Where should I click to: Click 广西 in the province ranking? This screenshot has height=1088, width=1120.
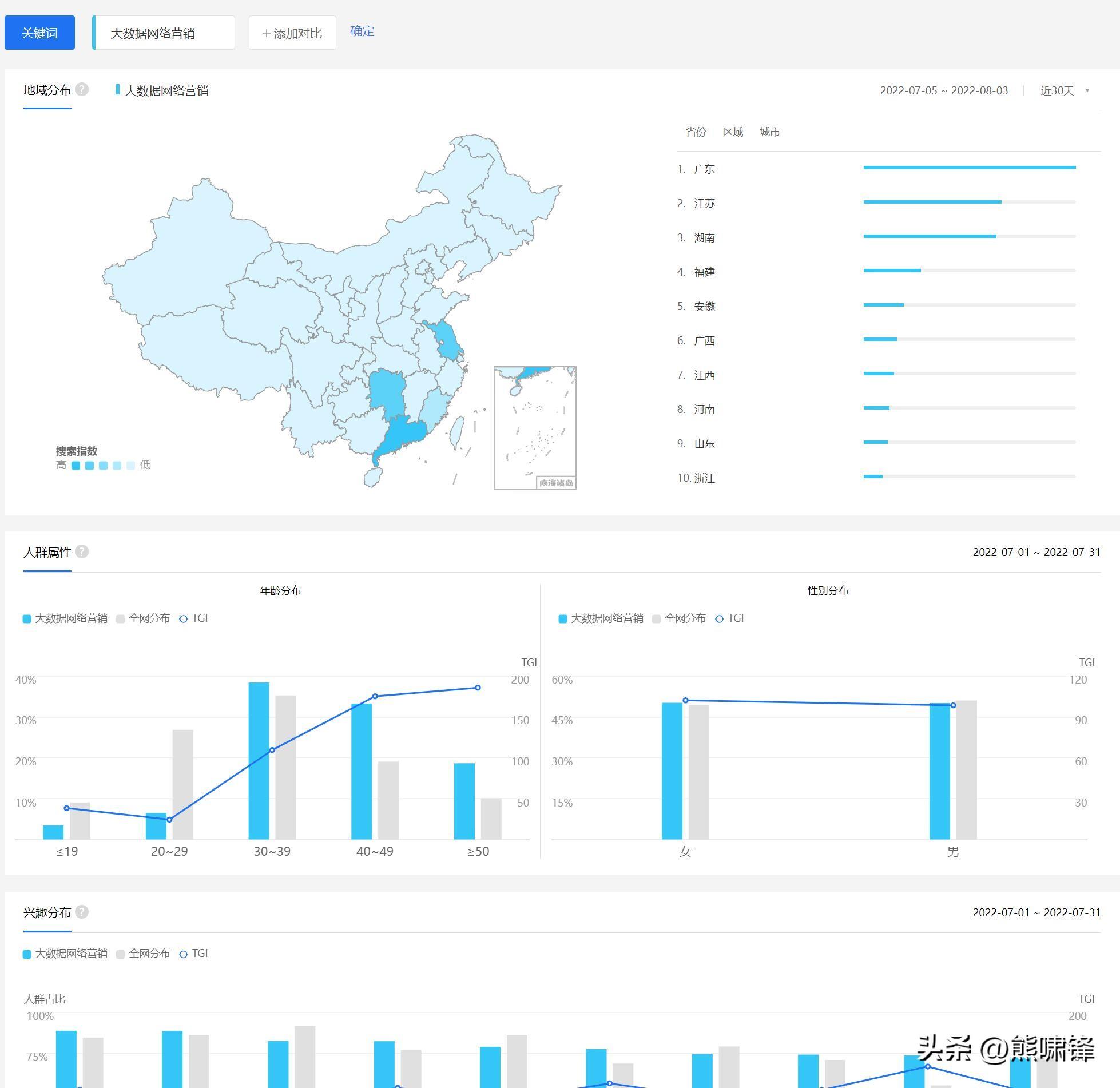[704, 340]
